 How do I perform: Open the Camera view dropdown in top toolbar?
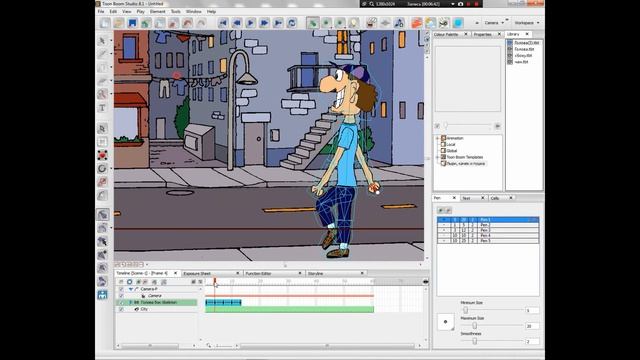coord(494,23)
